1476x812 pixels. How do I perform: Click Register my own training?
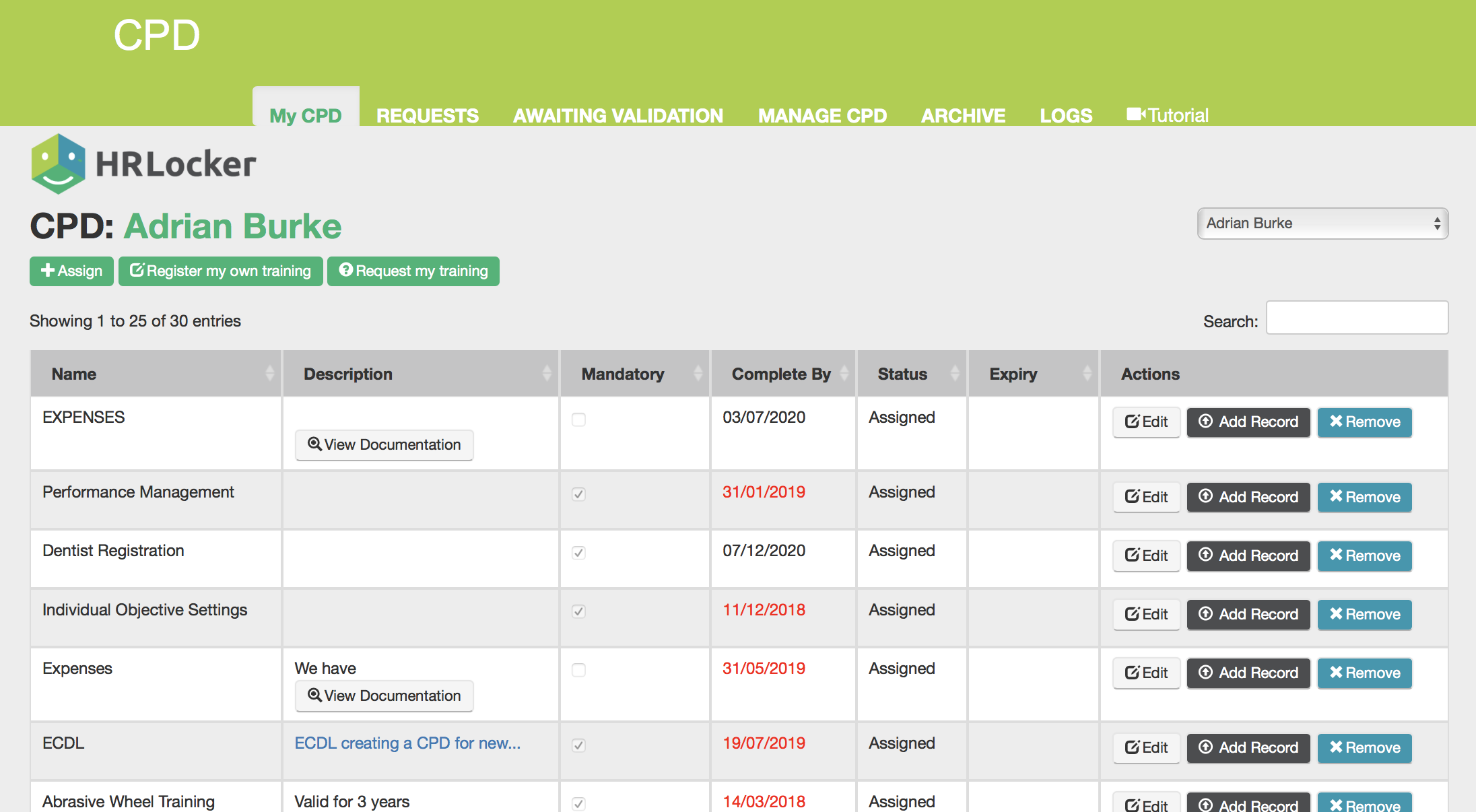(x=221, y=271)
